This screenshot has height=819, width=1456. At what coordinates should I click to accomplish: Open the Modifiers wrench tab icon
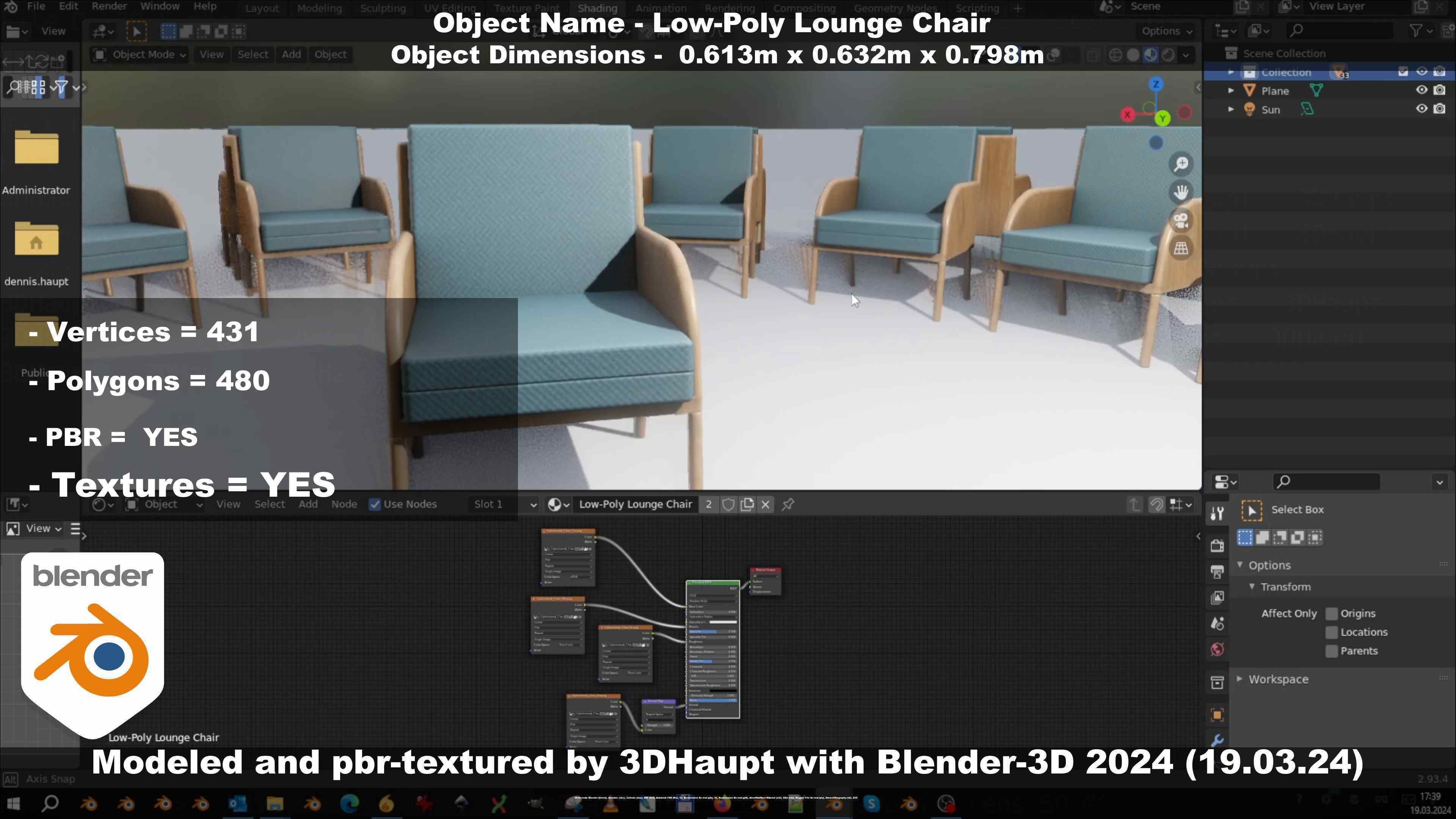(1217, 740)
